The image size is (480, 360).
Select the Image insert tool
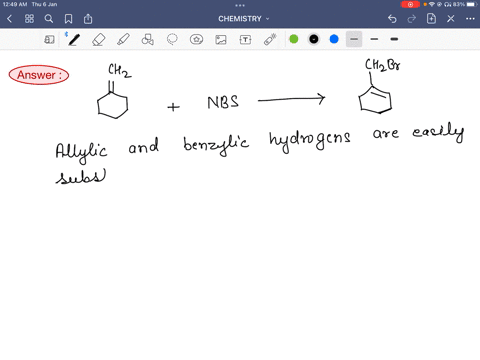(x=221, y=40)
